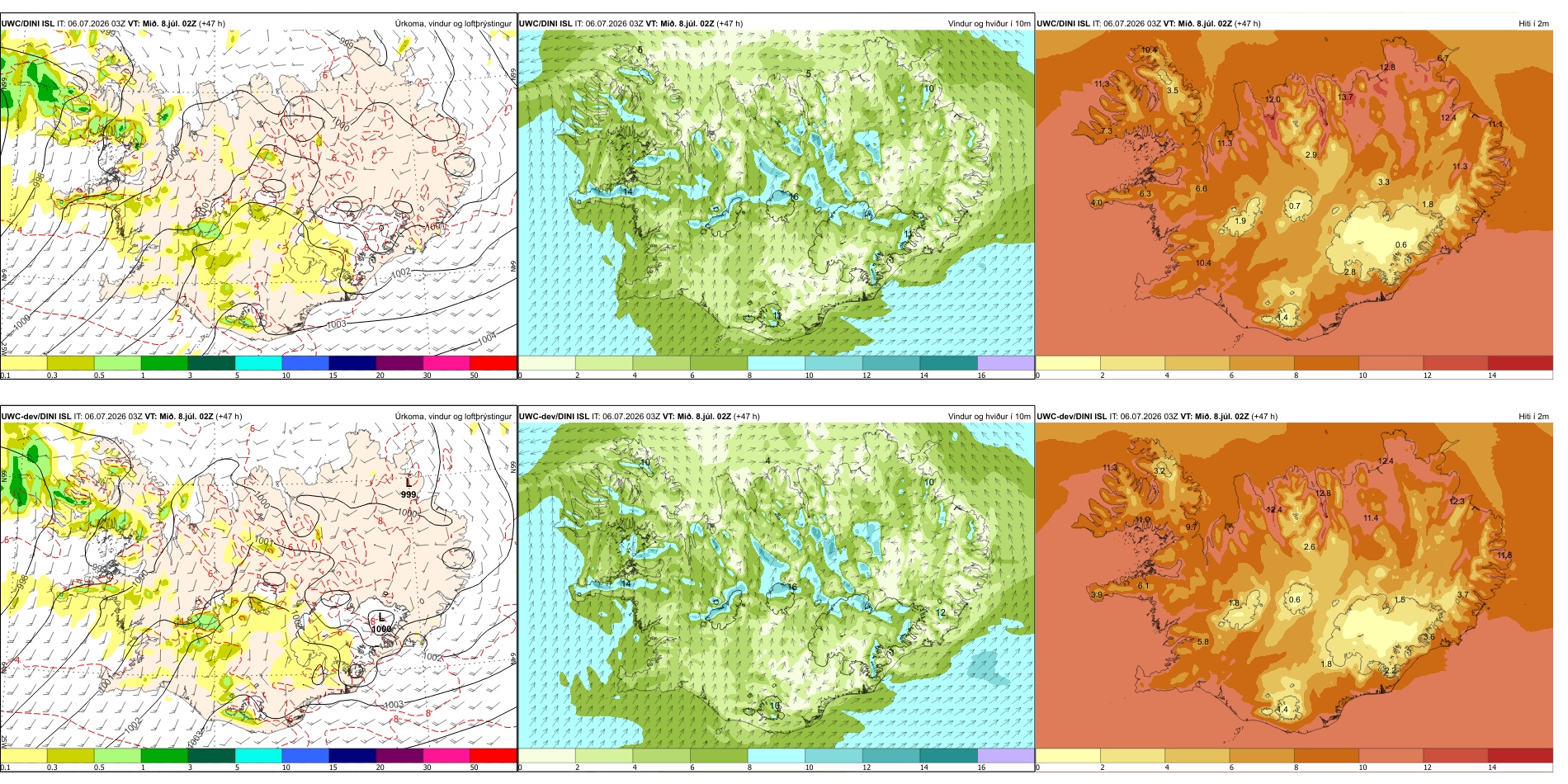Select 'Úrkoma, vindur og loftþrýstingur' label in the top panel

[x=453, y=24]
